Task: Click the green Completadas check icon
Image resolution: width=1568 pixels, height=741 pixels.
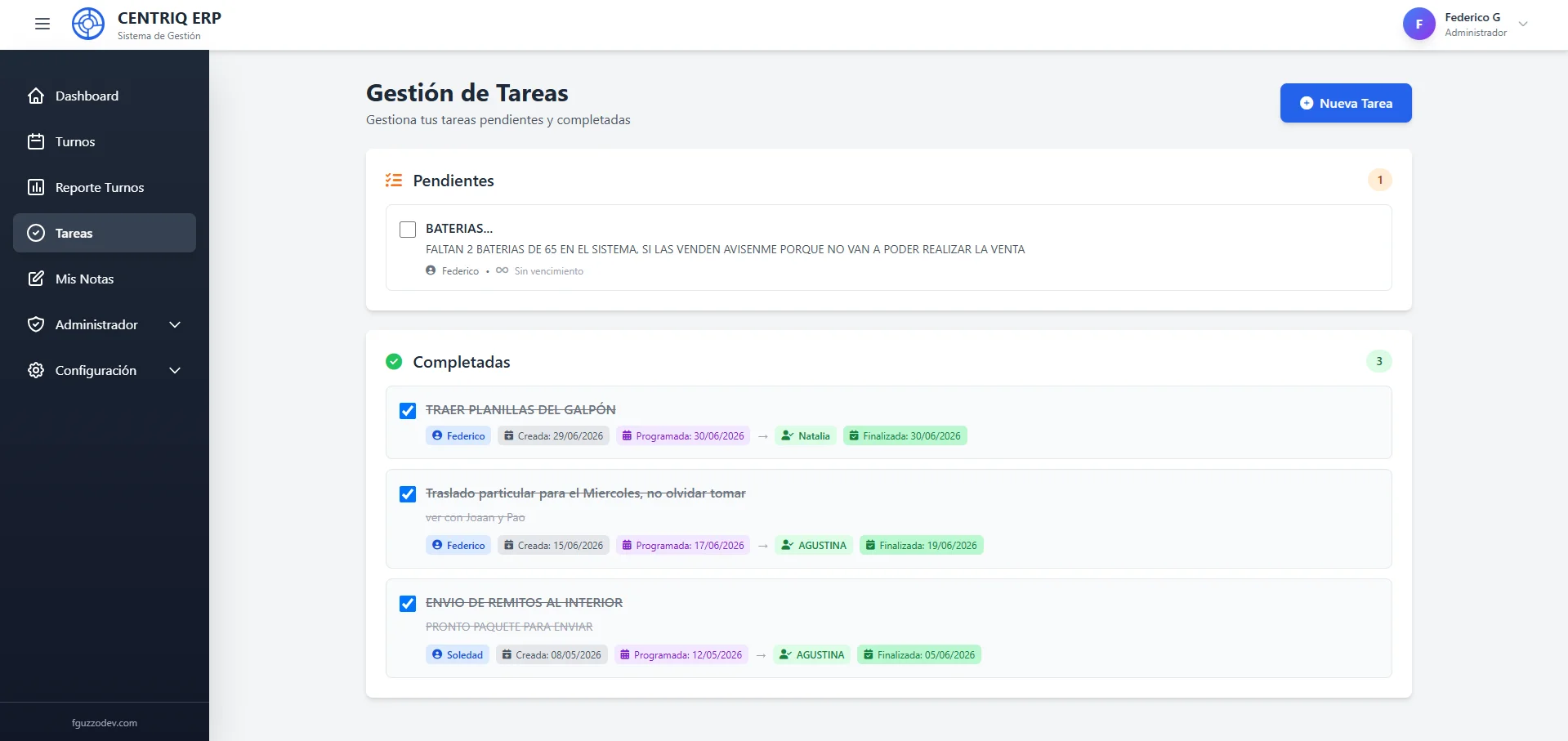Action: point(394,361)
